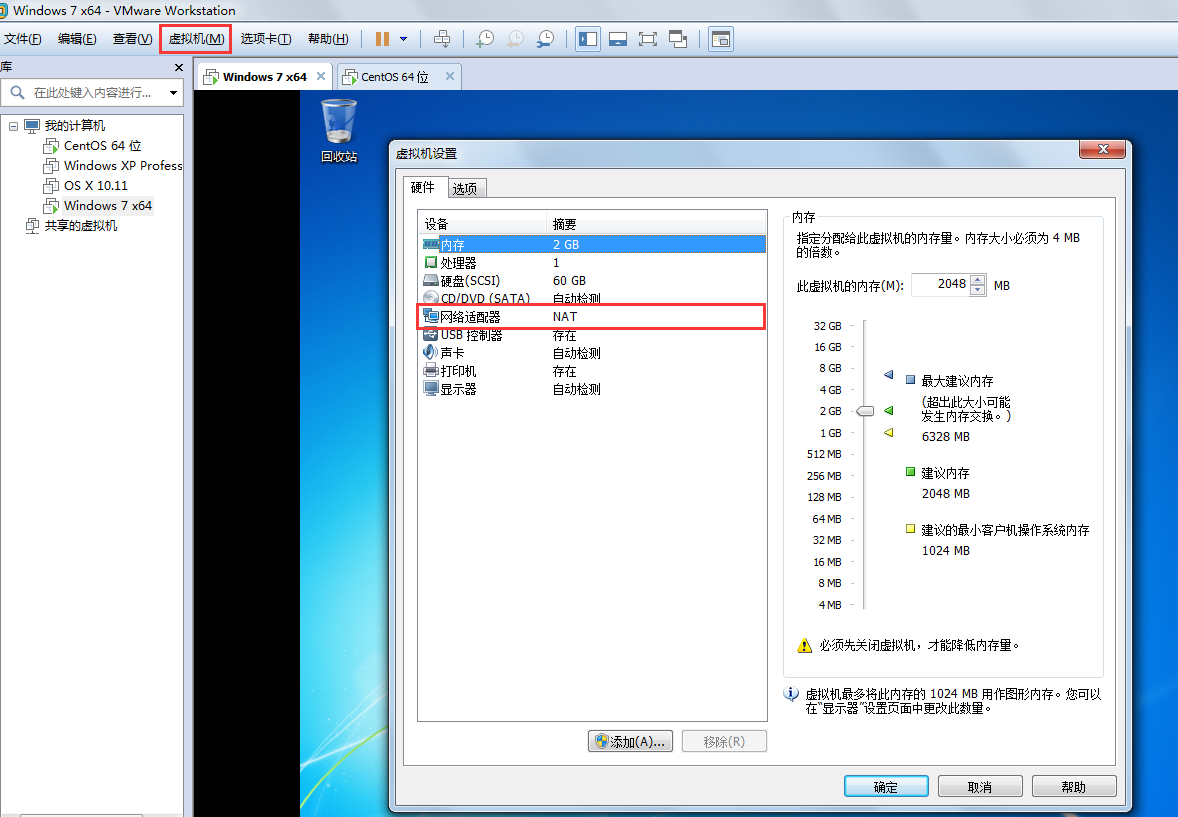The height and width of the screenshot is (817, 1178).
Task: Increase memory with the spinner up arrow
Action: point(977,280)
